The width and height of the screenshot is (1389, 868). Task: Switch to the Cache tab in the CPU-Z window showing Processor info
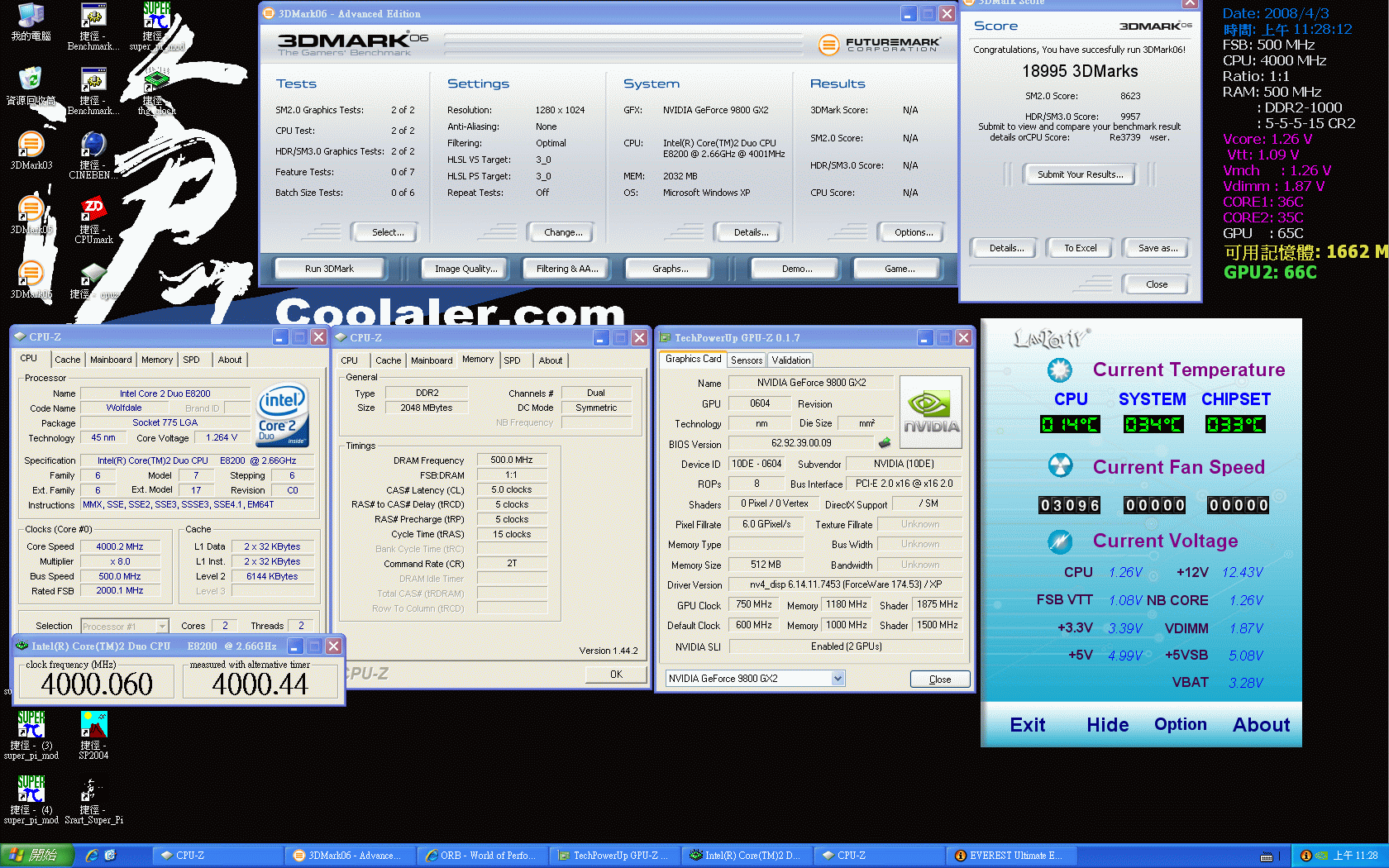(68, 360)
